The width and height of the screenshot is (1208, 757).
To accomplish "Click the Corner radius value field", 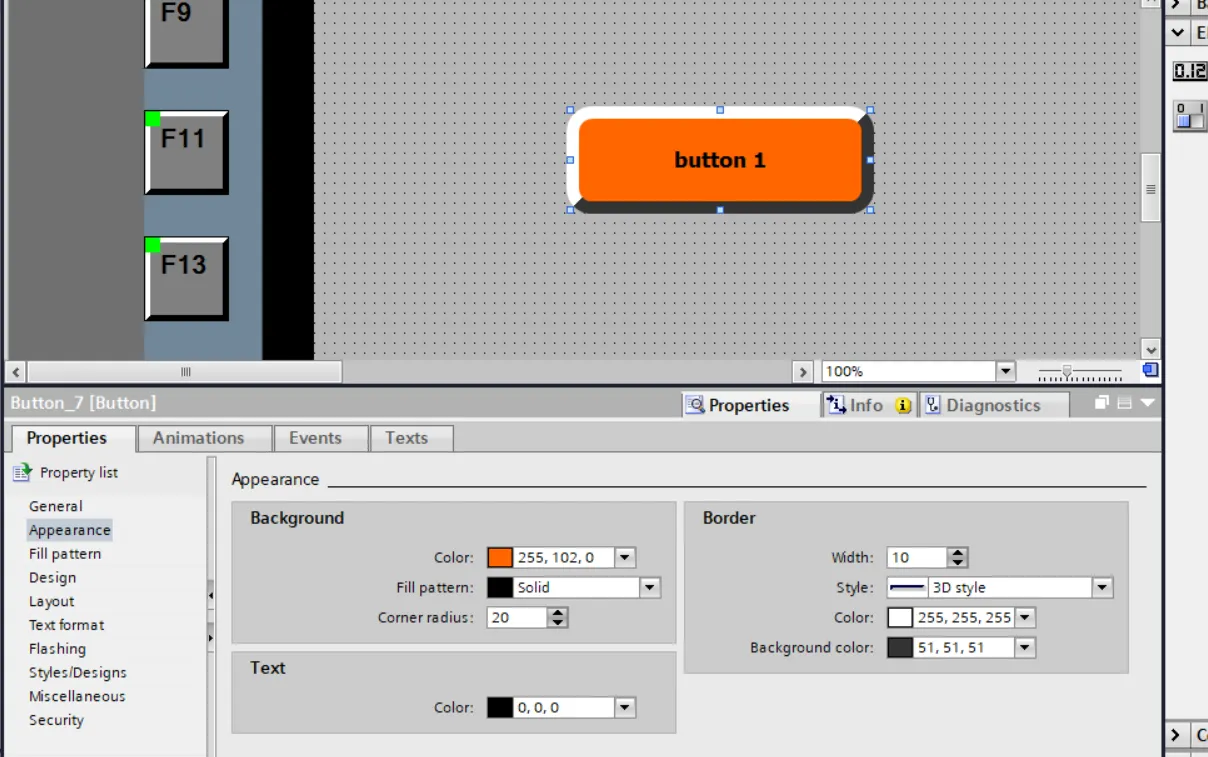I will pyautogui.click(x=517, y=618).
